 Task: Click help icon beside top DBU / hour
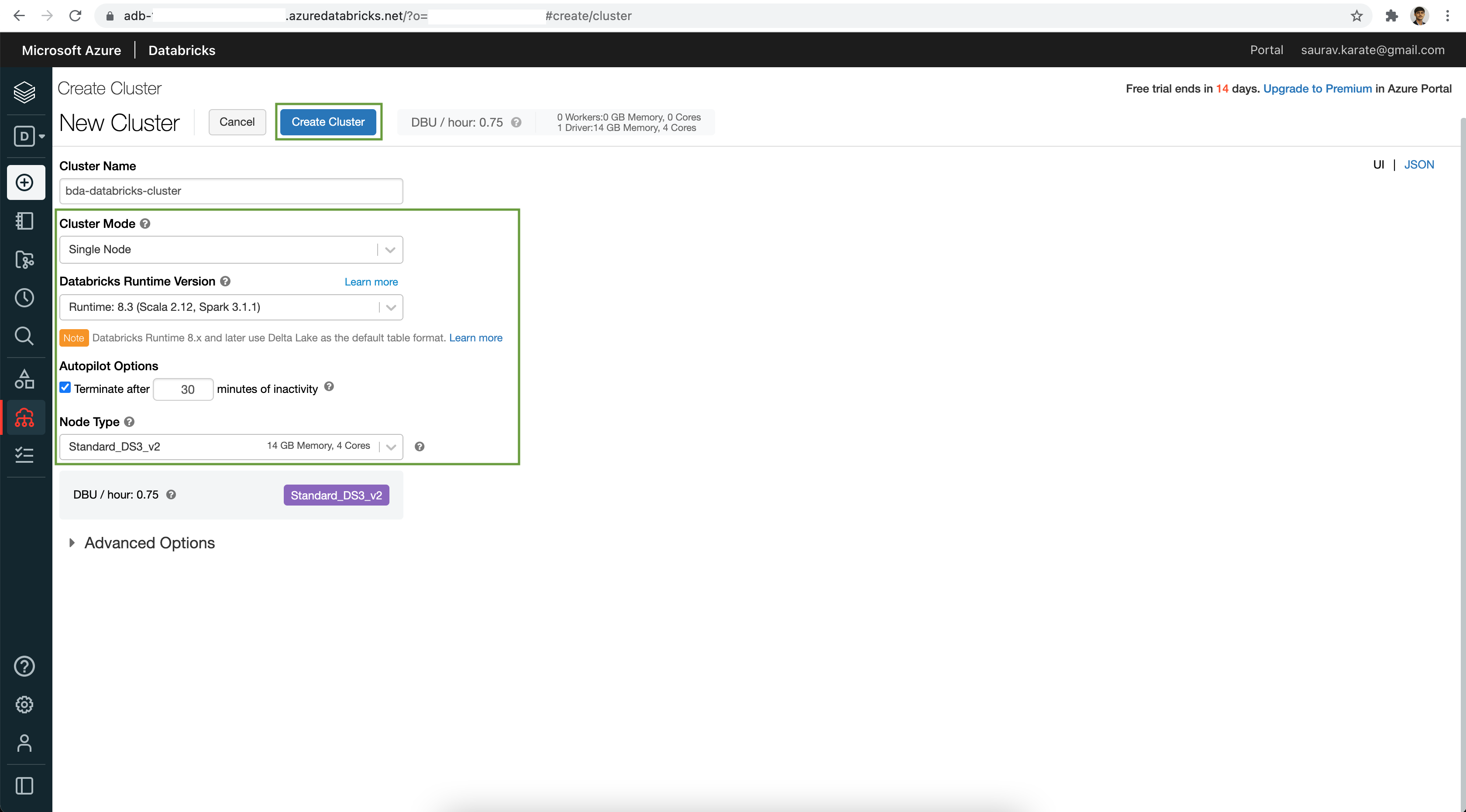coord(516,122)
